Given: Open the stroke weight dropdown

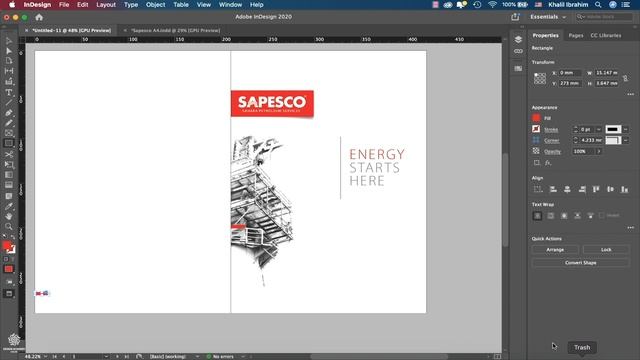Looking at the screenshot, I should (x=599, y=129).
